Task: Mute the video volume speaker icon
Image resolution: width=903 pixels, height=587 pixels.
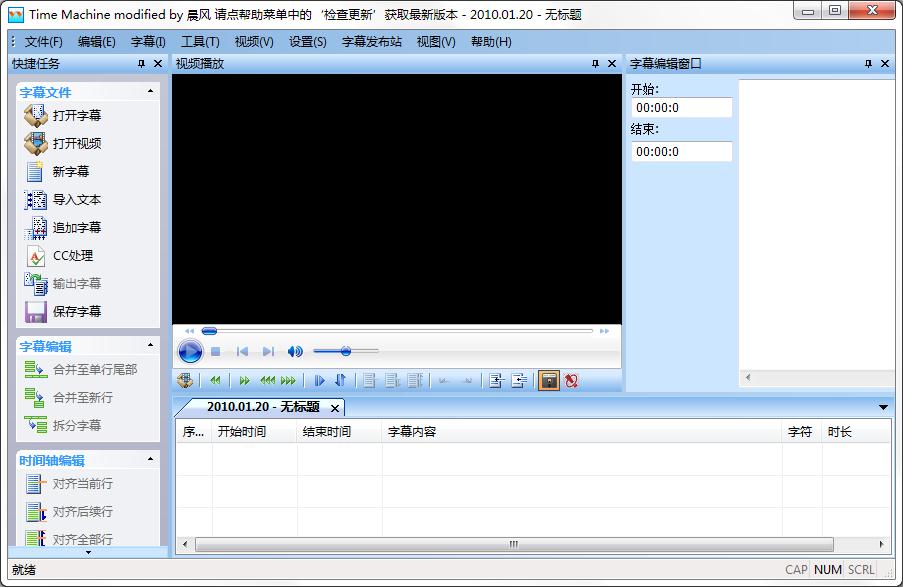Action: [x=295, y=351]
